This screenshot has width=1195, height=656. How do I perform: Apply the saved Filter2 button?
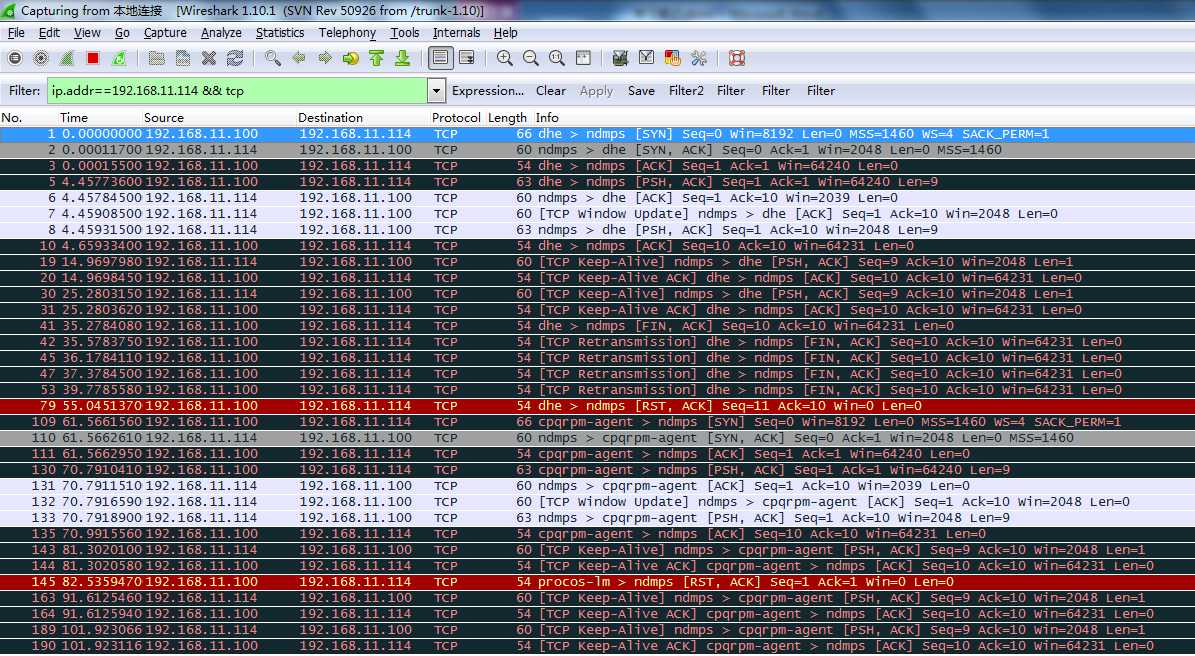pyautogui.click(x=687, y=91)
